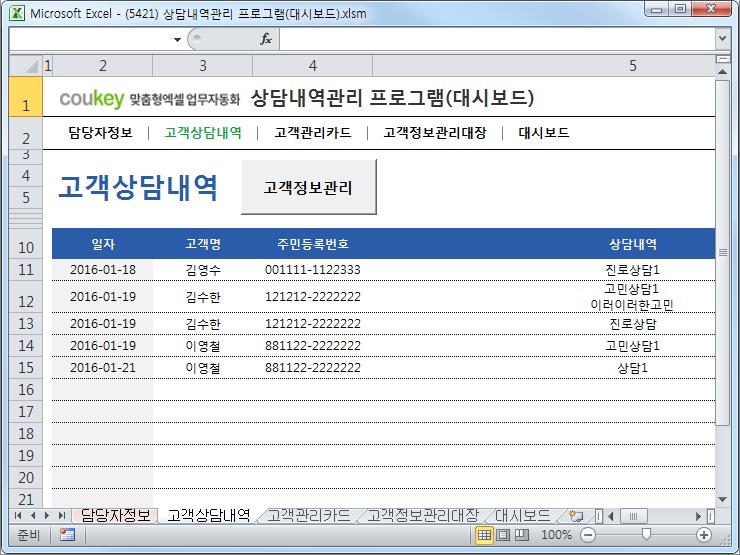
Task: Select column header 3
Action: pyautogui.click(x=203, y=66)
